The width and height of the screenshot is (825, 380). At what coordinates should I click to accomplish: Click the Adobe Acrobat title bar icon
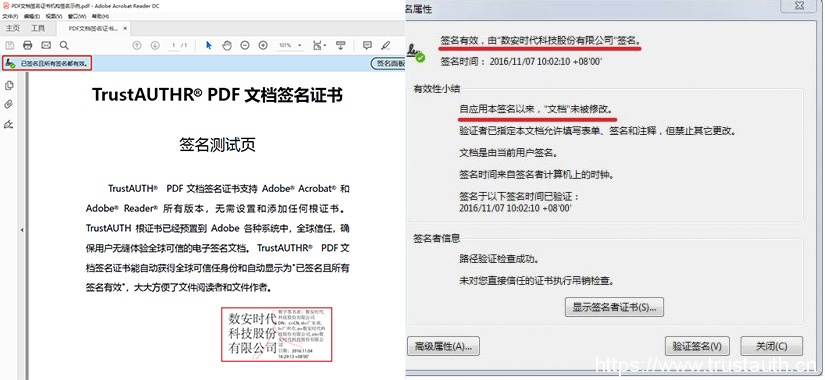tap(6, 5)
